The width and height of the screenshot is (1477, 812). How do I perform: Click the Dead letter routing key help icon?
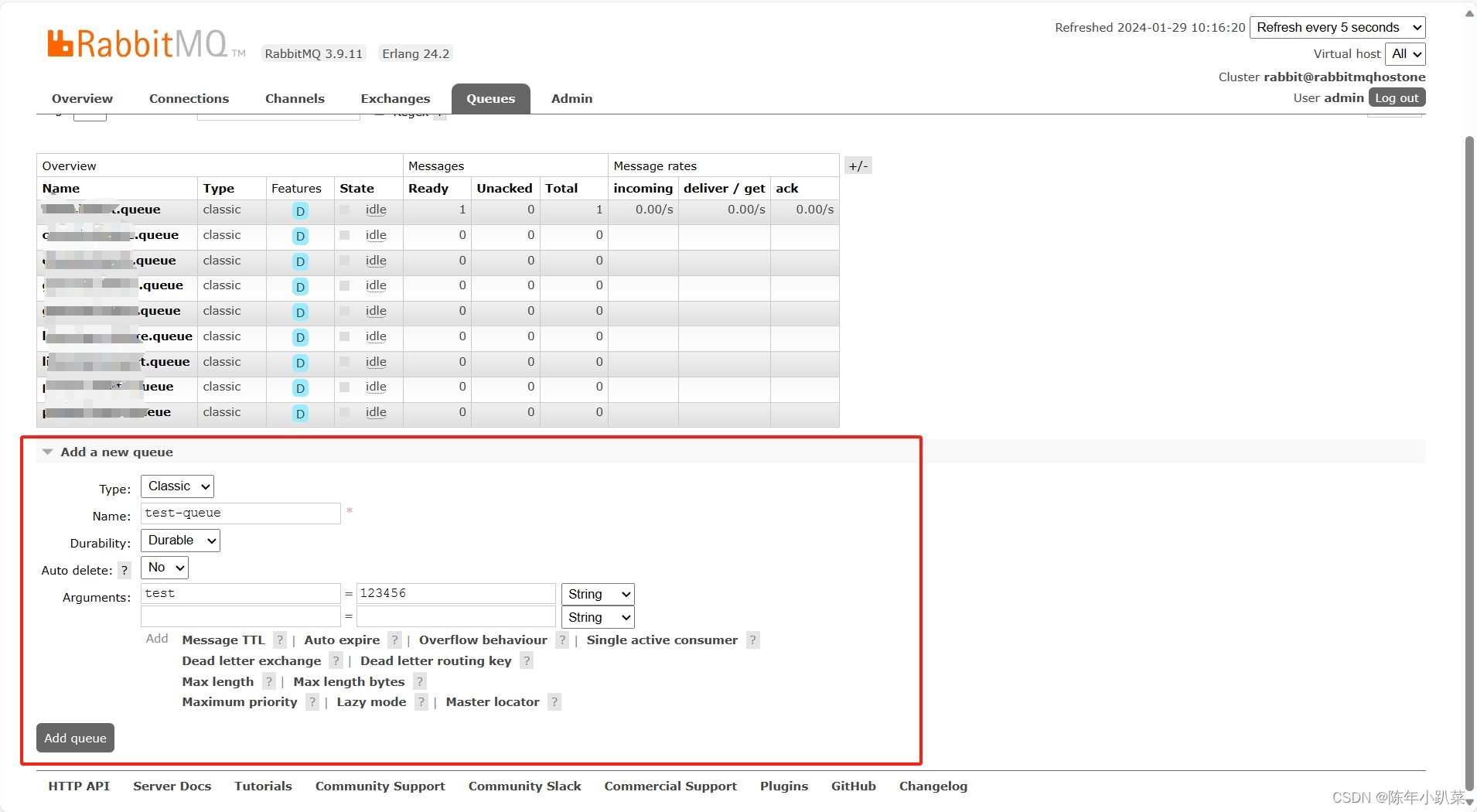pos(527,661)
